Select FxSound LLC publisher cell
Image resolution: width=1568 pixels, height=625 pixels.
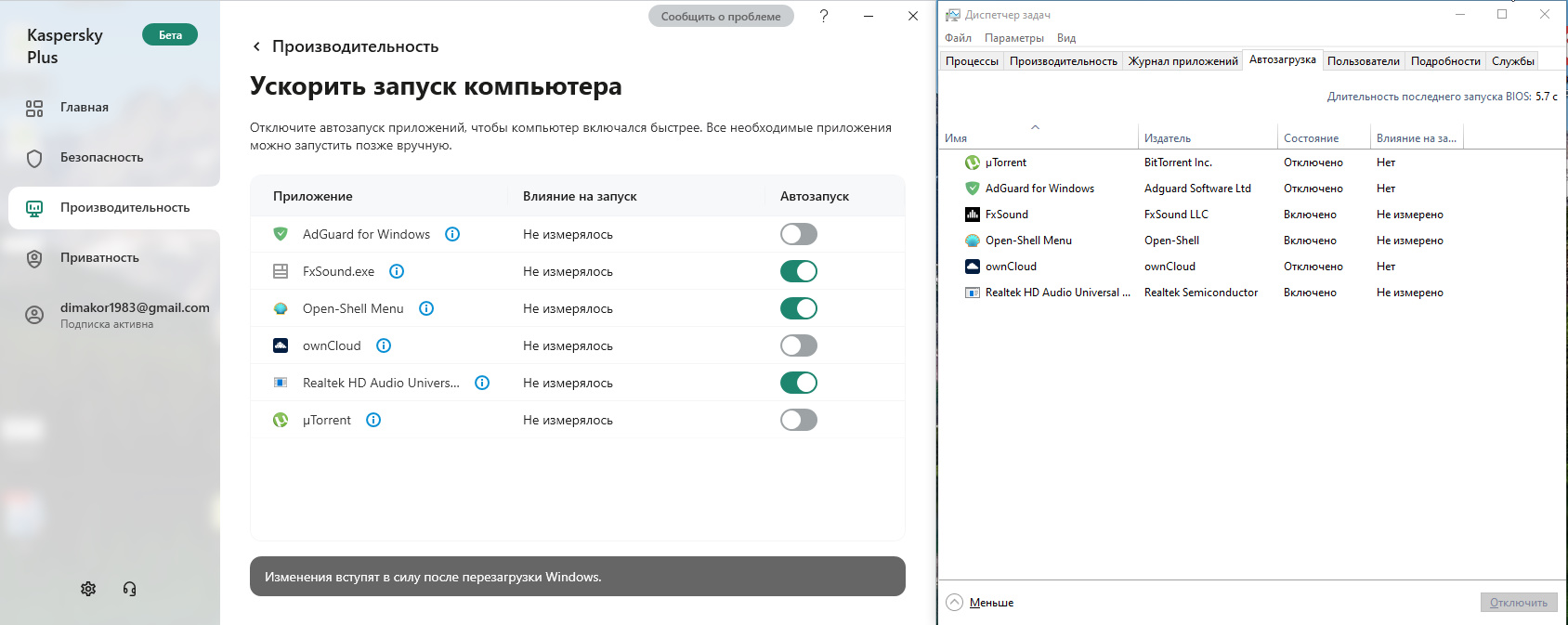coord(1176,215)
